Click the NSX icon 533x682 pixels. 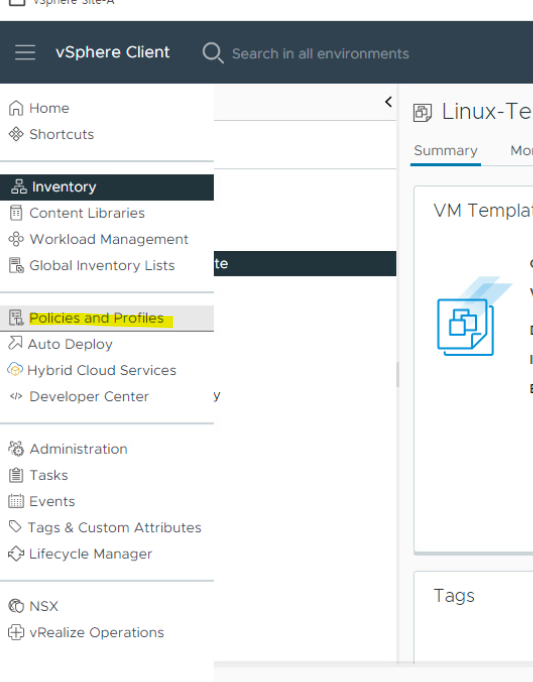(16, 606)
